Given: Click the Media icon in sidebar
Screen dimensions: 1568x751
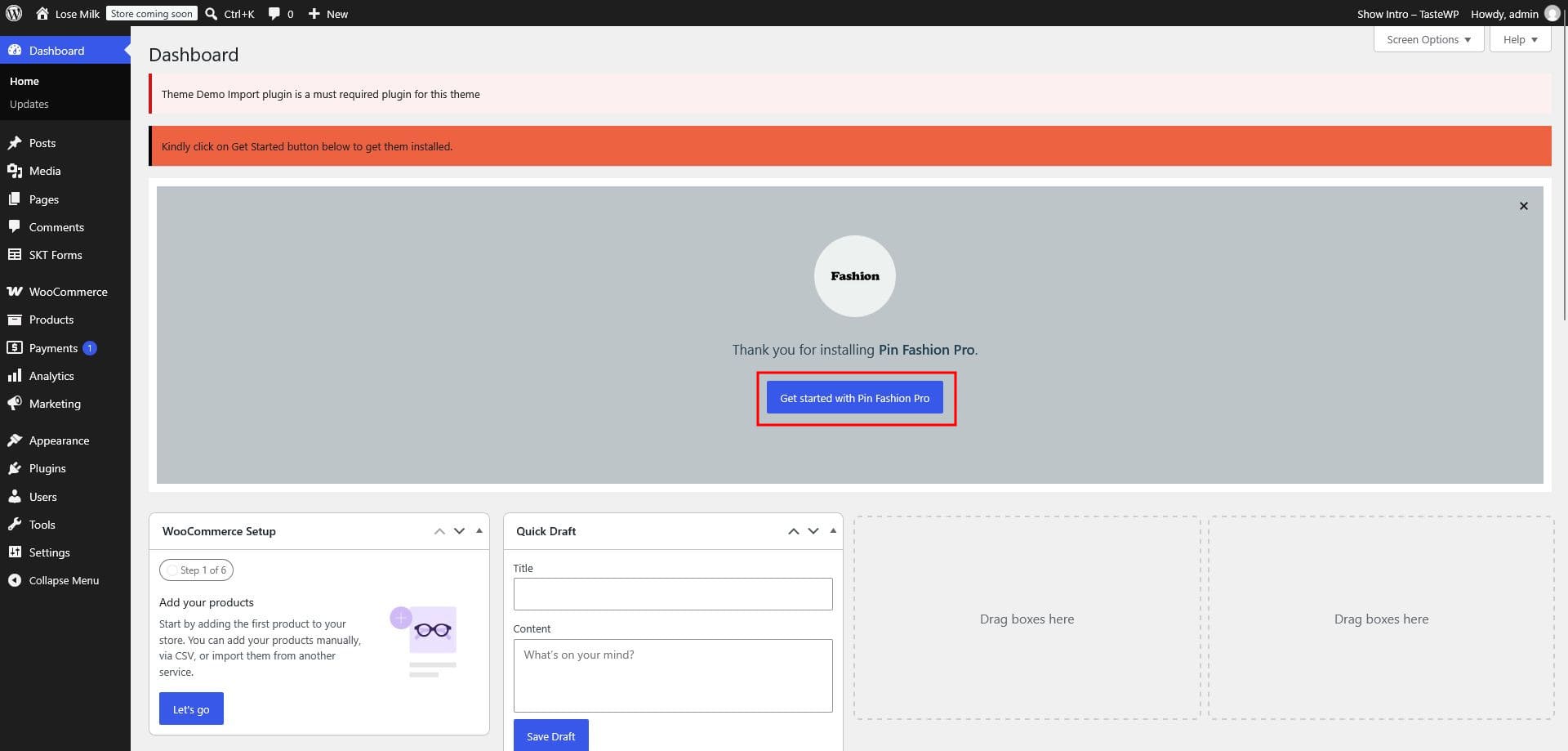Looking at the screenshot, I should (15, 171).
